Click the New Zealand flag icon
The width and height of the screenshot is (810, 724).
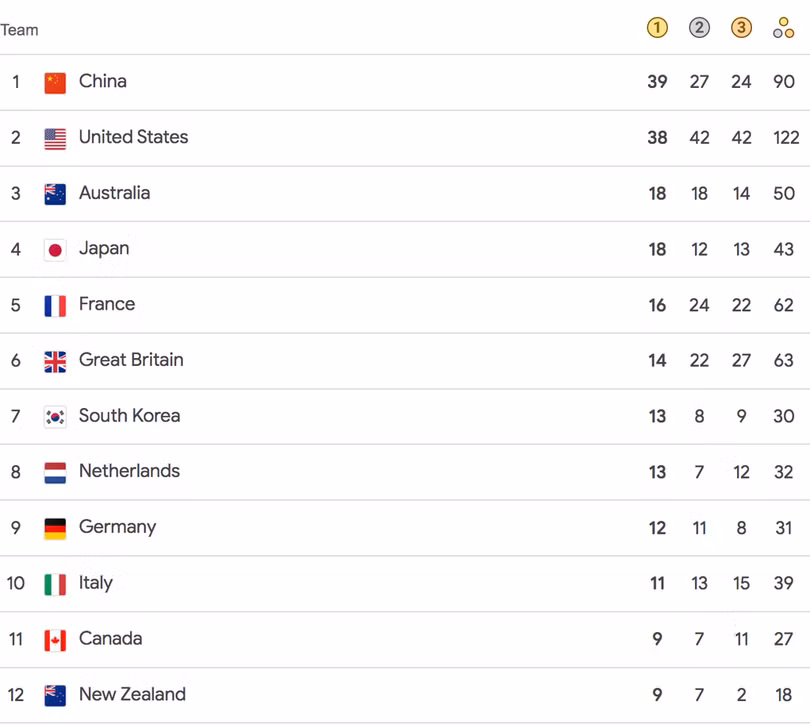coord(55,693)
